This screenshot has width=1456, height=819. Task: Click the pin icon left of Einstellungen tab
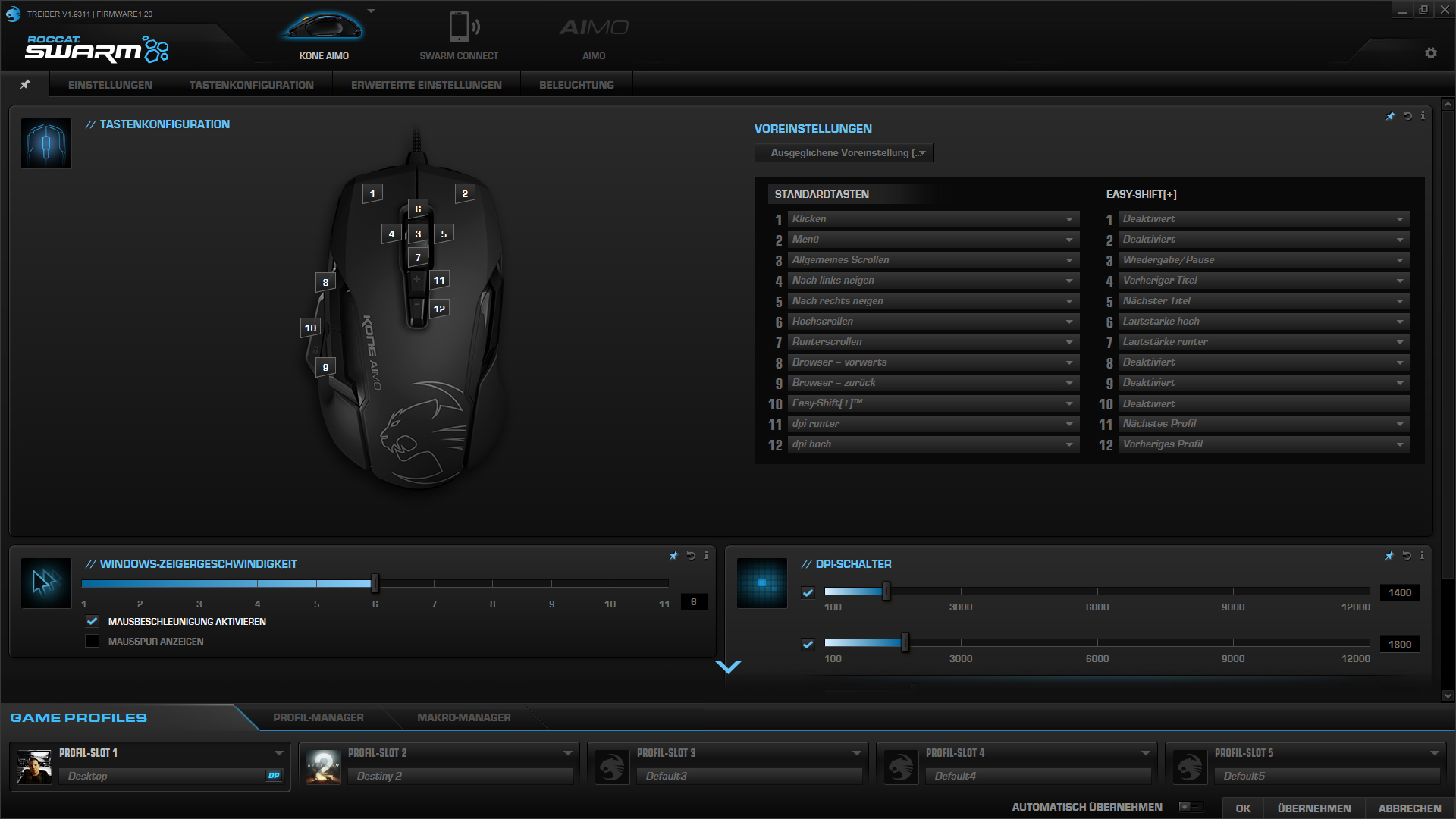25,84
